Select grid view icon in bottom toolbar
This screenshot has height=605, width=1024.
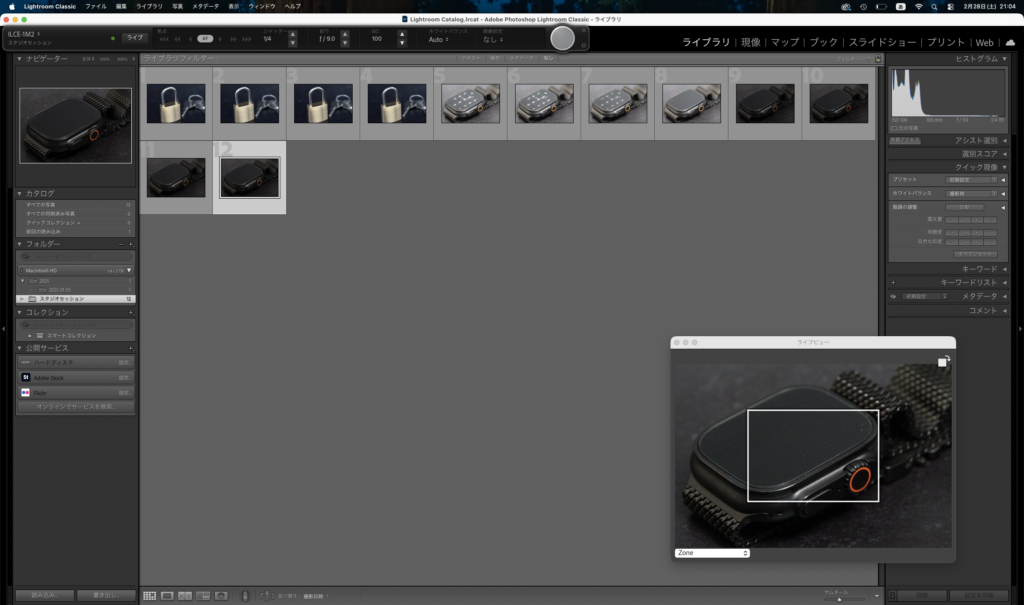pyautogui.click(x=149, y=596)
